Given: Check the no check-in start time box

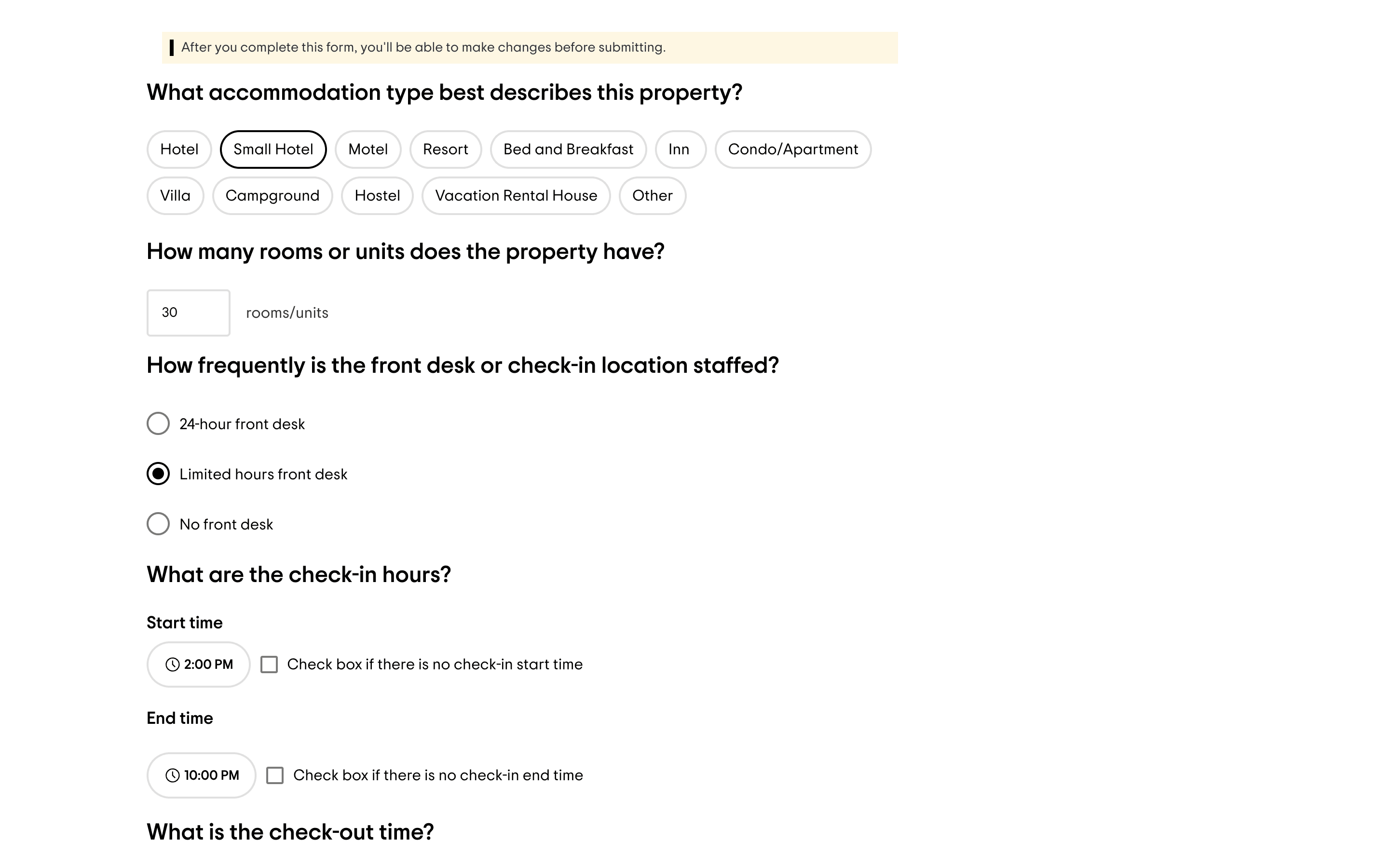Looking at the screenshot, I should (x=269, y=664).
